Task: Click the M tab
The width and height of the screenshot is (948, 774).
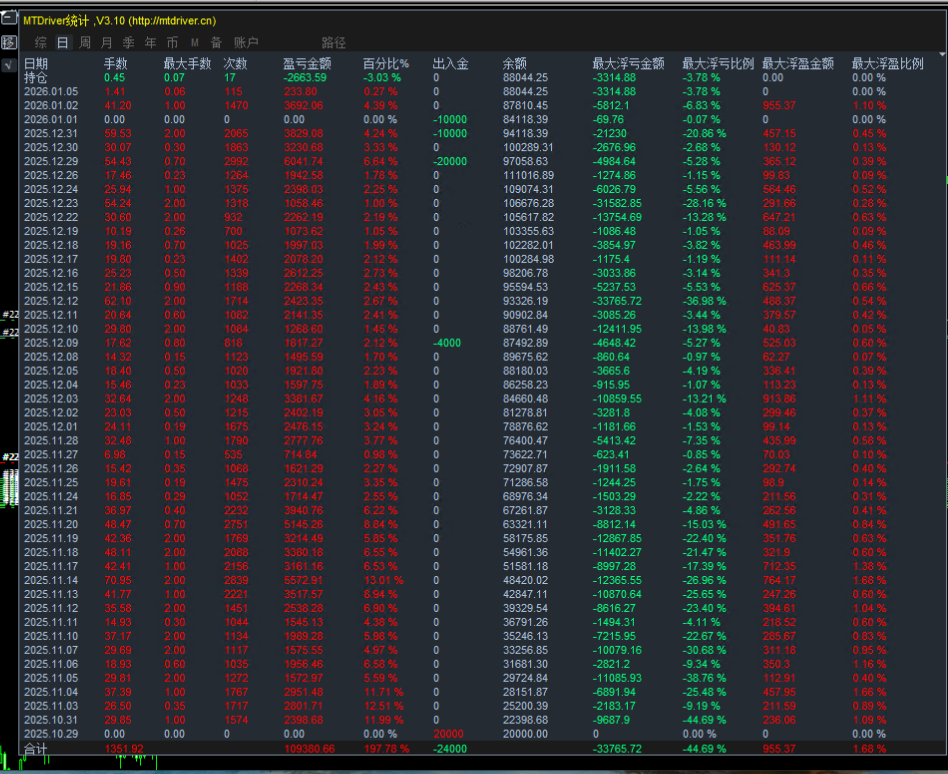Action: (x=195, y=43)
